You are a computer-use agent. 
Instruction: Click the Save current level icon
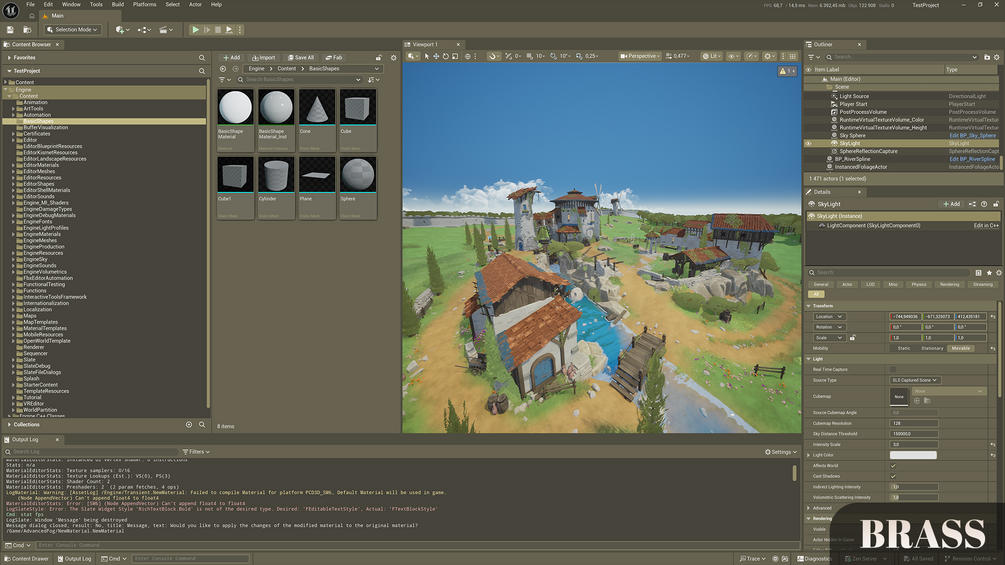[10, 29]
